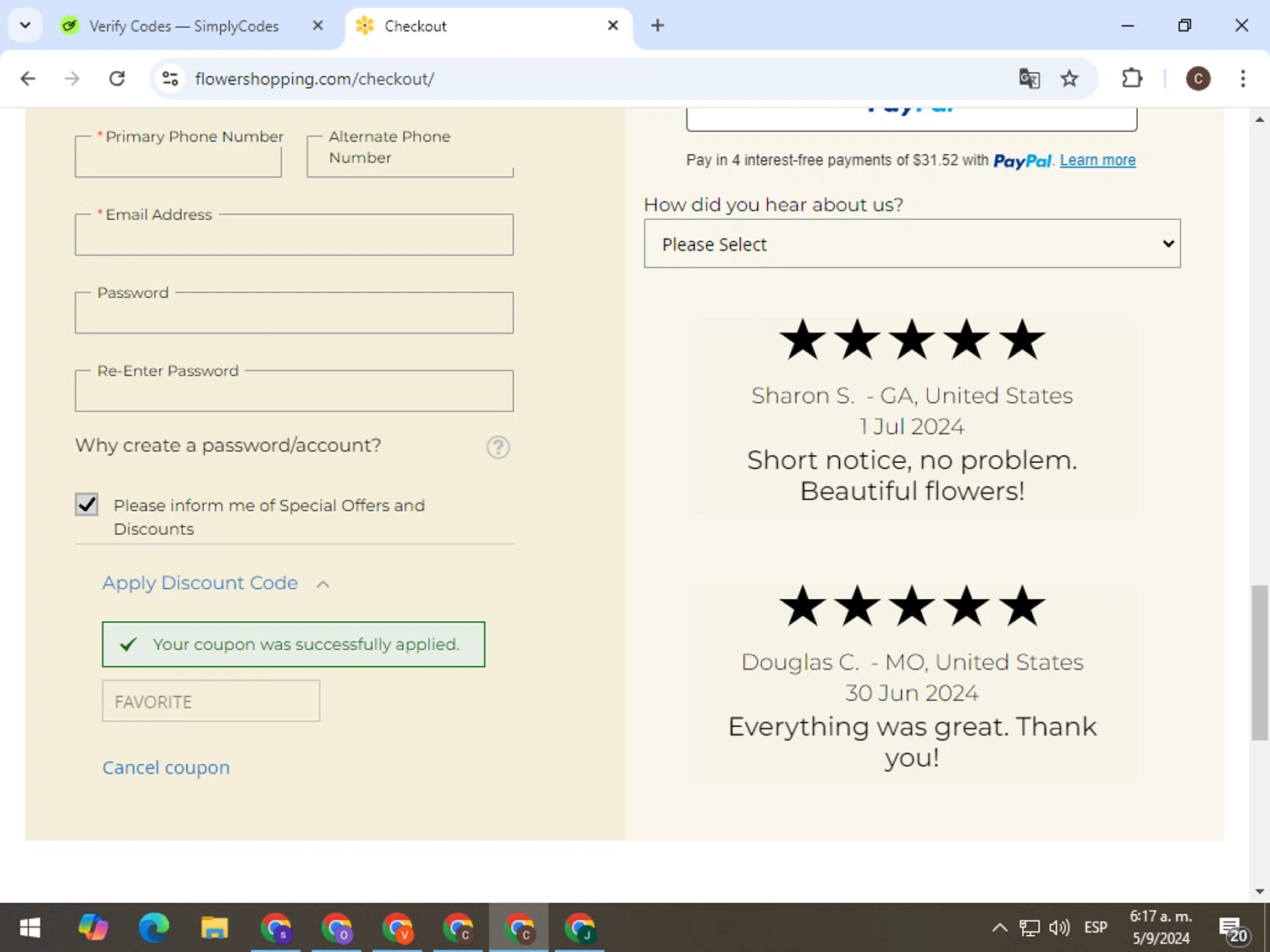1270x952 pixels.
Task: Open Microsoft Edge from the taskbar
Action: click(x=154, y=928)
